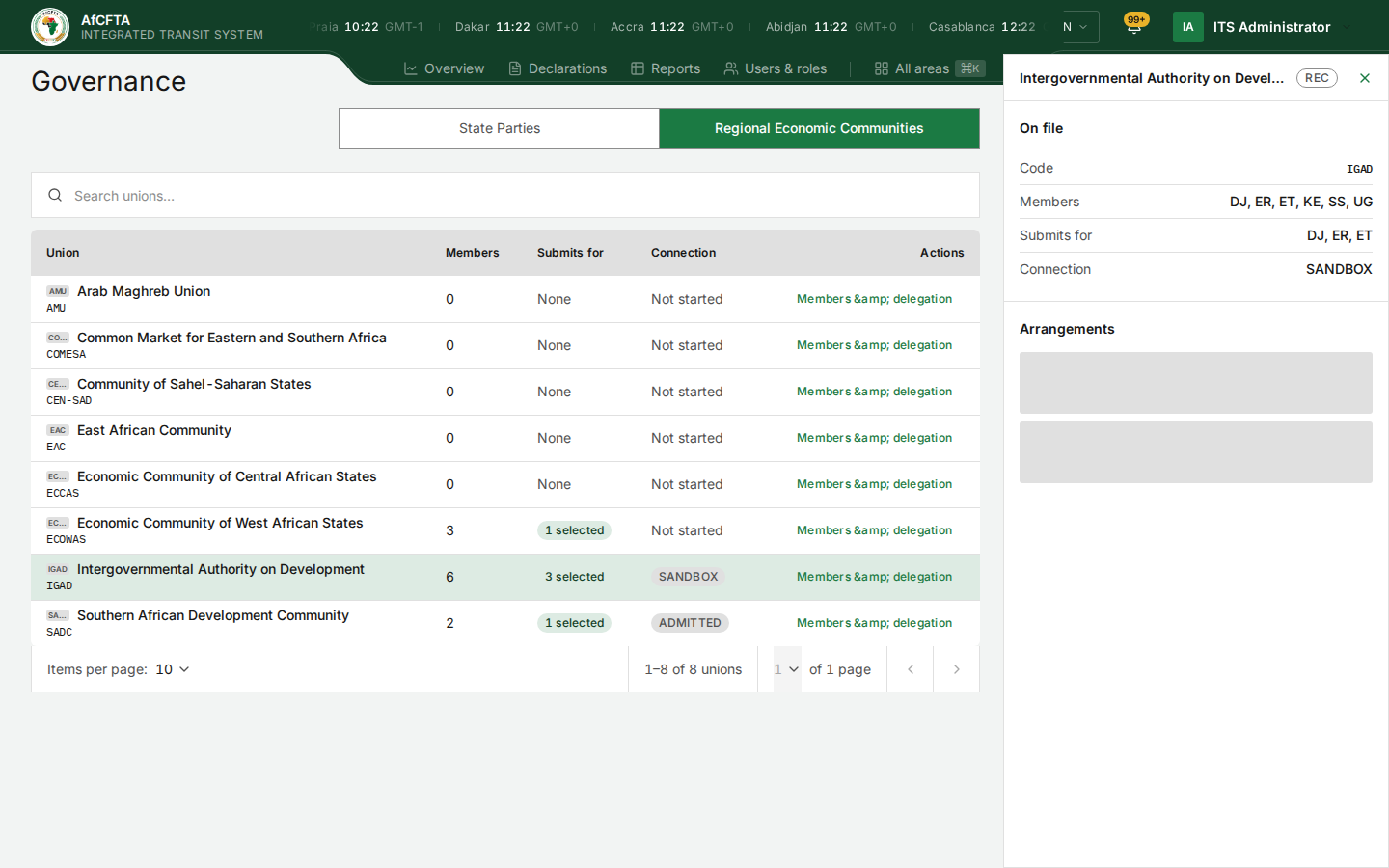
Task: Click the Submits for column header
Action: click(570, 253)
